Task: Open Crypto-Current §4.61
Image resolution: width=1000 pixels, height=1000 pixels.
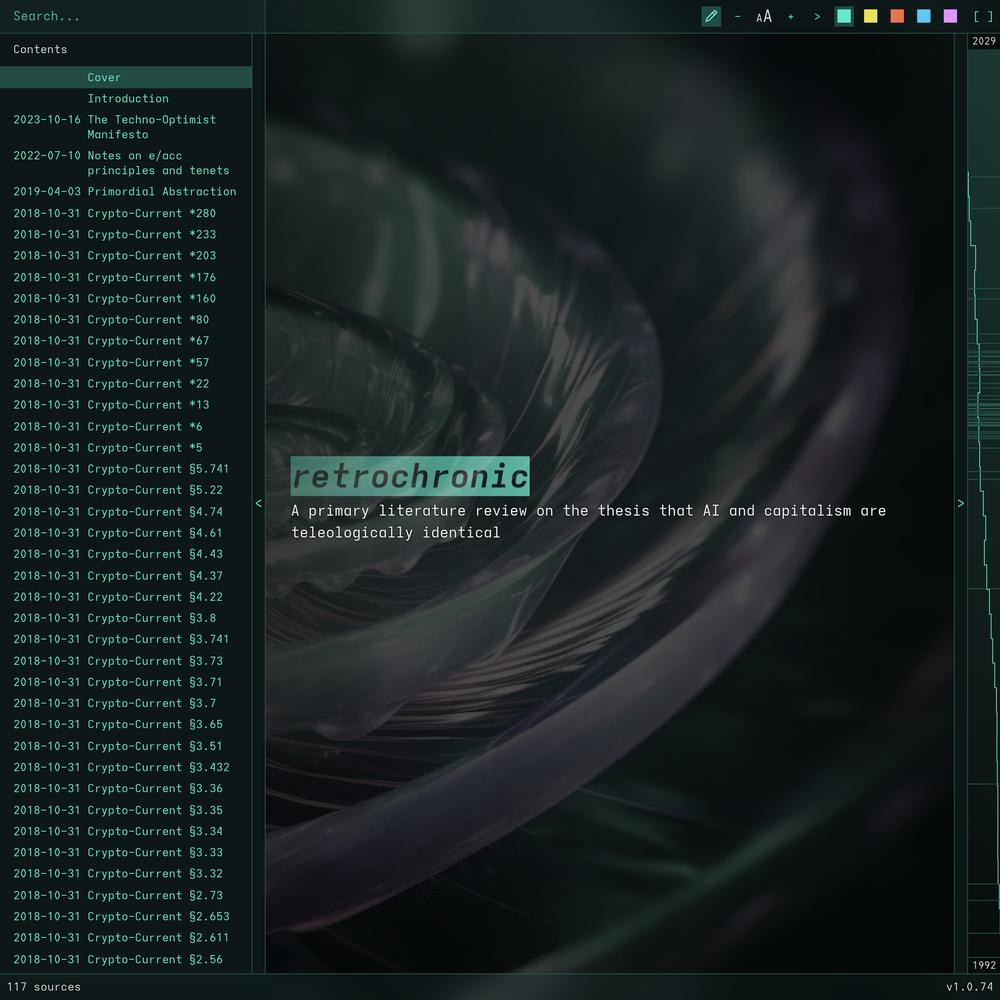Action: tap(126, 533)
